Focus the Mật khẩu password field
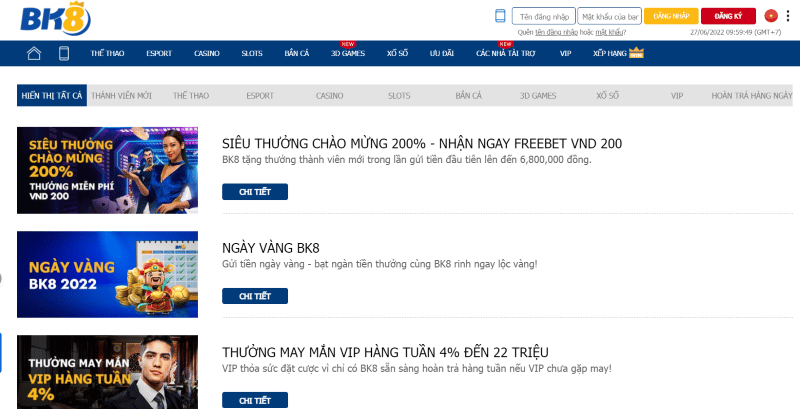 point(610,16)
